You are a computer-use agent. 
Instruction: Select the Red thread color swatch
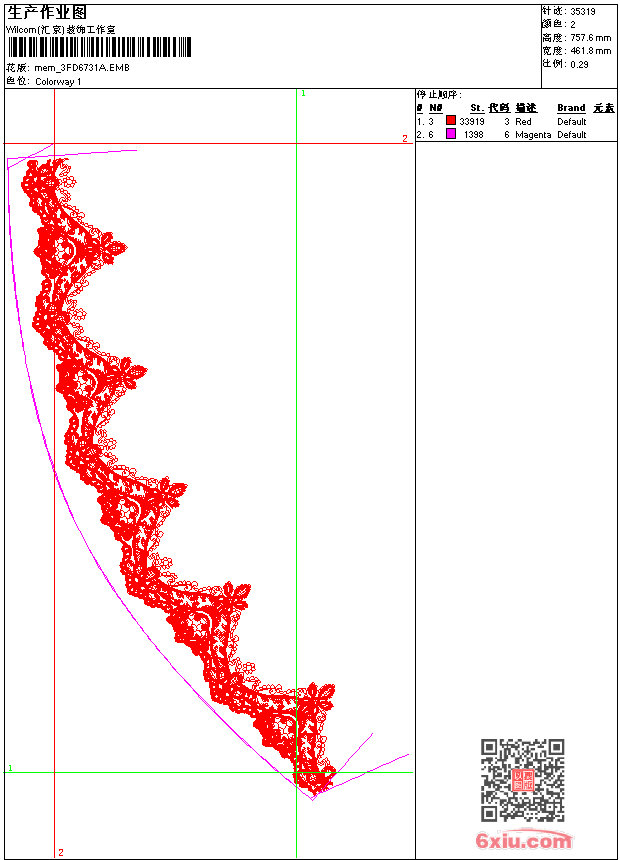(451, 120)
